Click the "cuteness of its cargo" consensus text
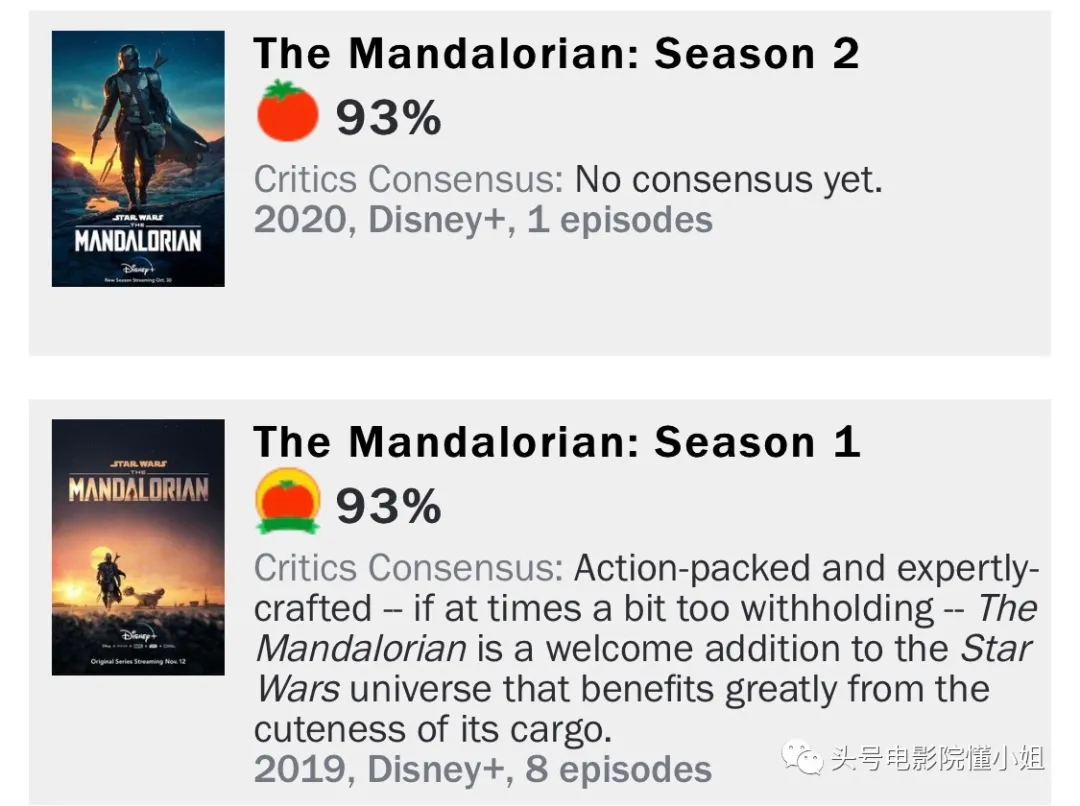This screenshot has height=806, width=1080. tap(432, 729)
